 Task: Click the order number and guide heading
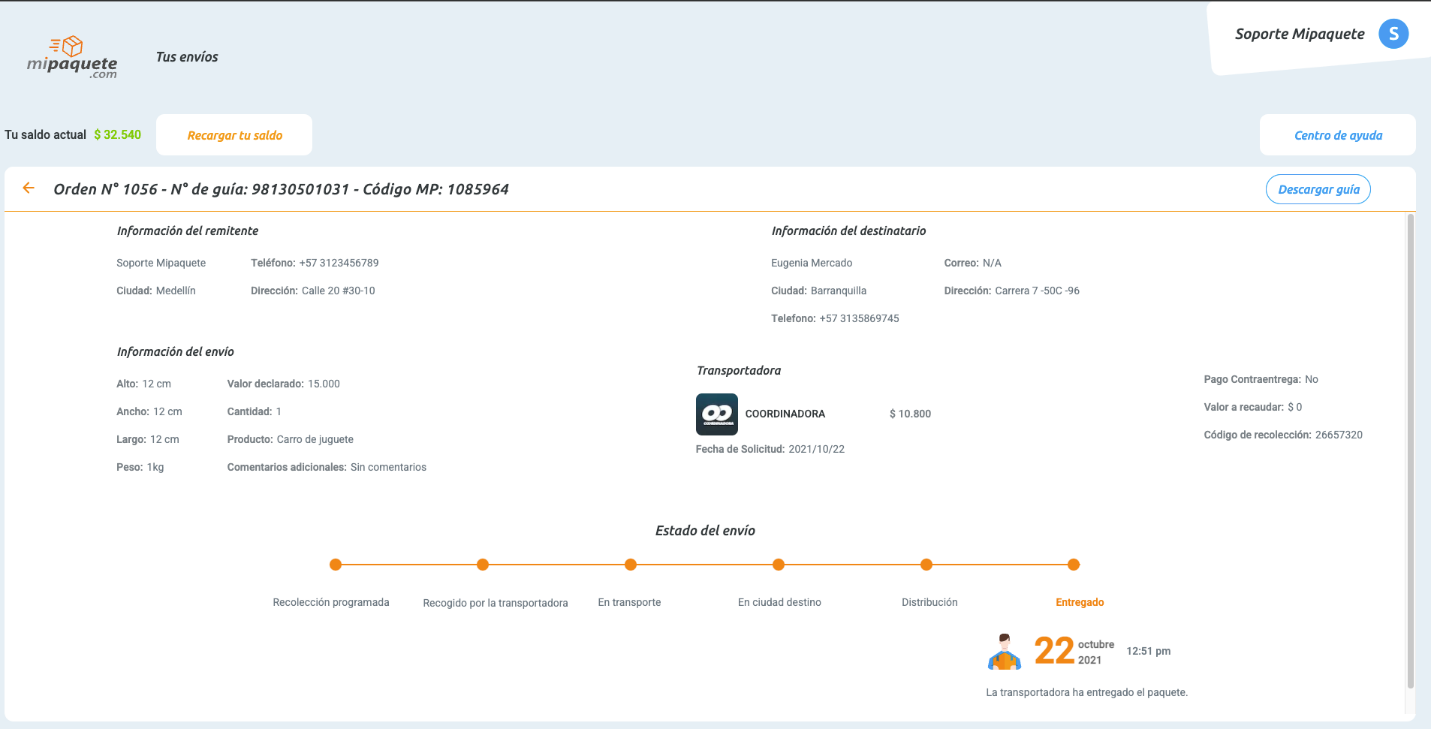pyautogui.click(x=281, y=189)
